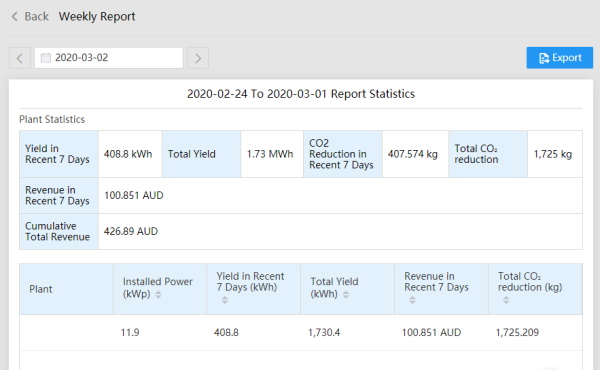Select the Plant column header

(66, 289)
